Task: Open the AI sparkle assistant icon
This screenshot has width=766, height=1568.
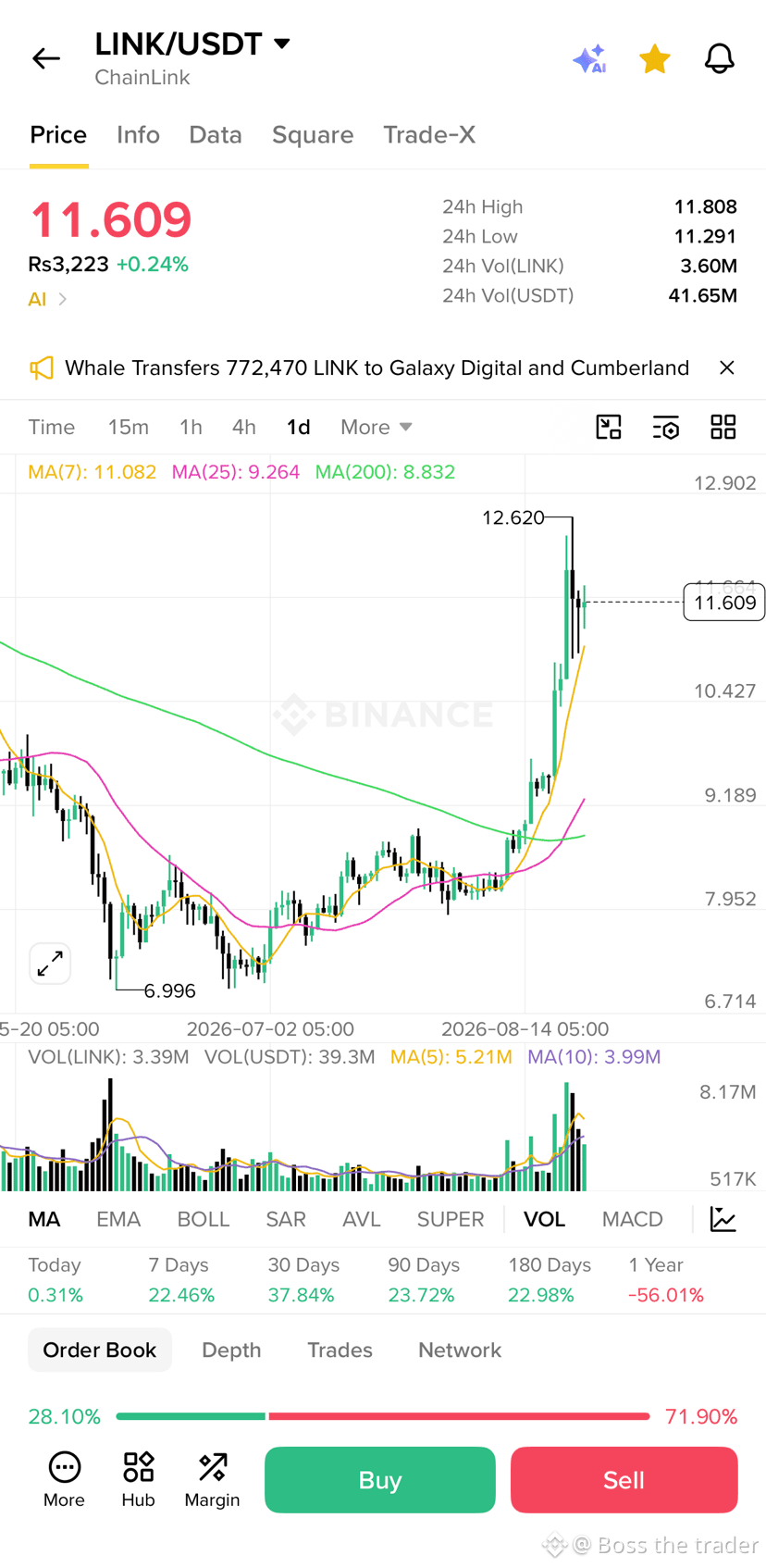Action: [x=589, y=59]
